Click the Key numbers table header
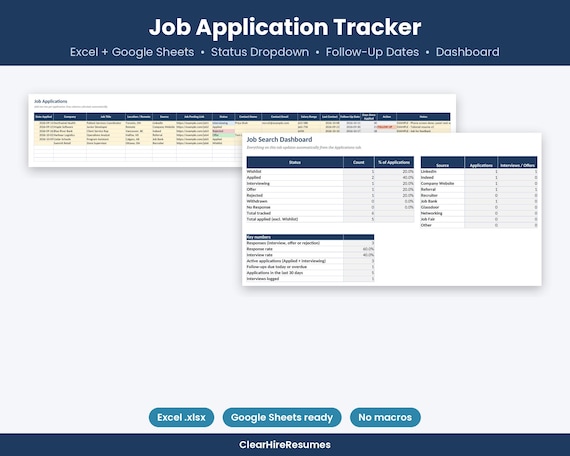The width and height of the screenshot is (570, 456). pos(310,237)
